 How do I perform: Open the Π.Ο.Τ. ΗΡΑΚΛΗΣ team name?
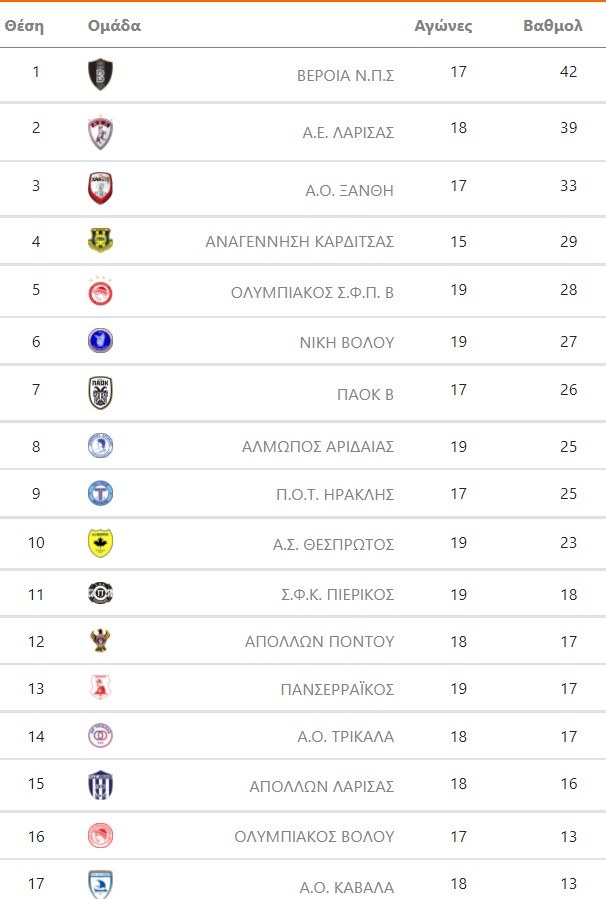coord(334,495)
